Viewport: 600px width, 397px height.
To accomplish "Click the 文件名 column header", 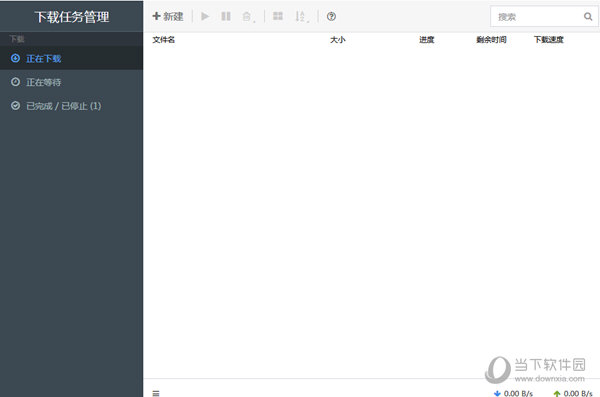I will (164, 40).
